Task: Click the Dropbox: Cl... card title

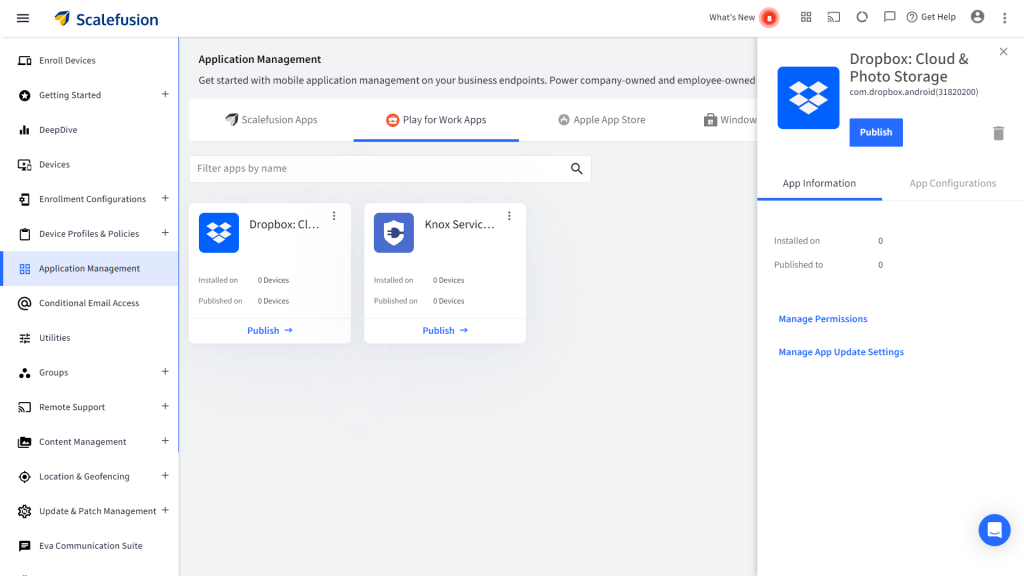Action: (285, 224)
